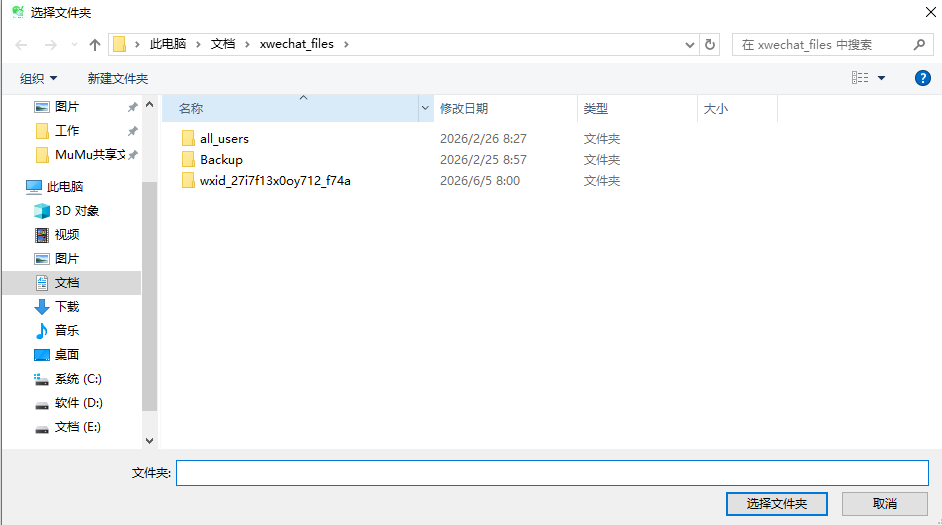This screenshot has height=525, width=942.
Task: Open 下载 in navigation pane
Action: point(67,307)
